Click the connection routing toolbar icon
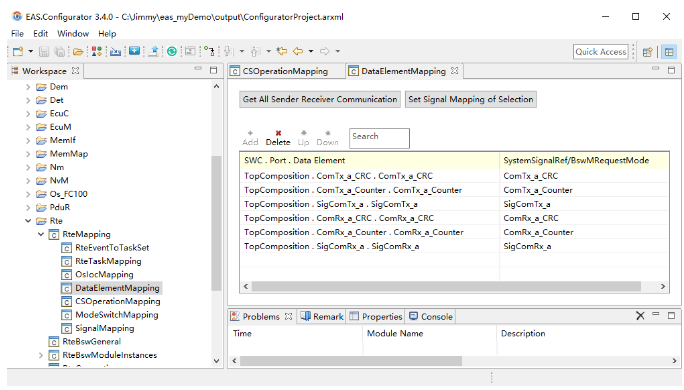This screenshot has height=390, width=684. point(209,51)
